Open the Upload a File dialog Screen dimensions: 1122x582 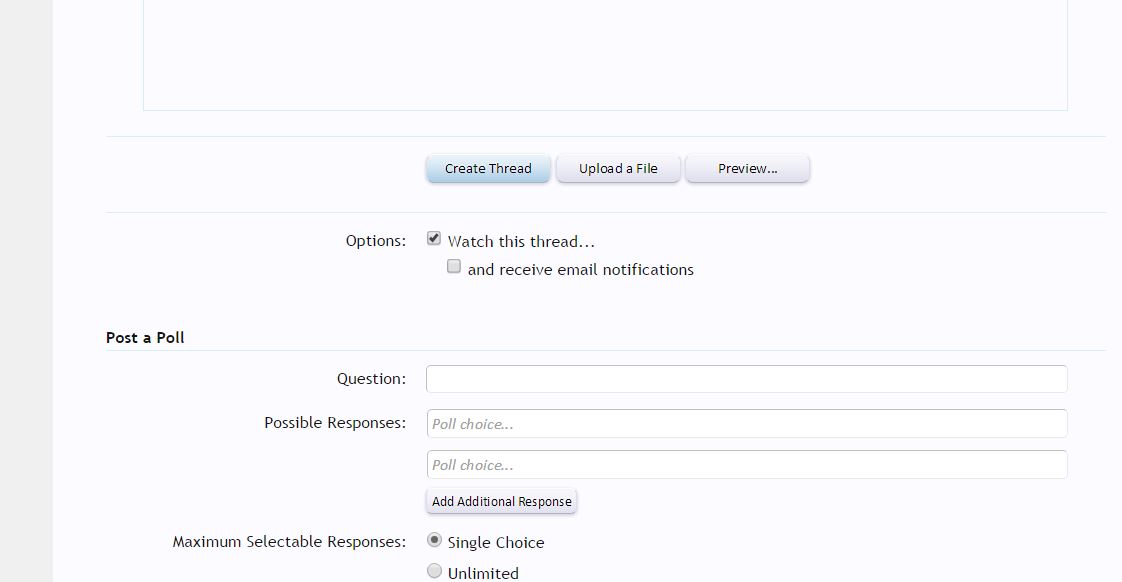click(618, 169)
